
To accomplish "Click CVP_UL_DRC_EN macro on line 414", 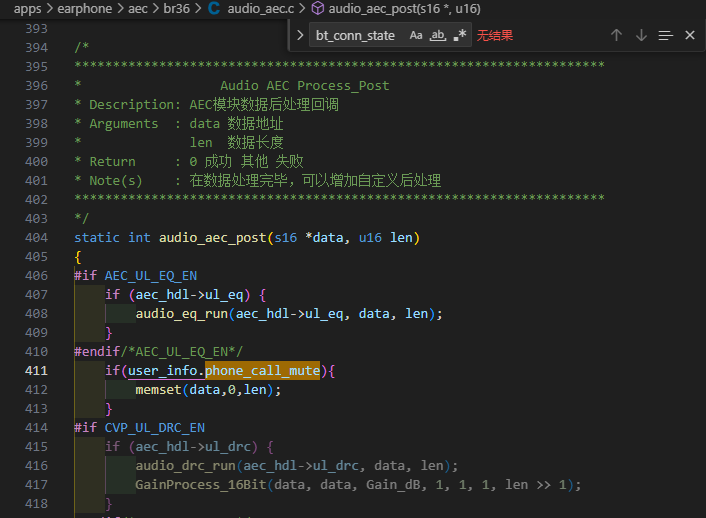I will 154,427.
